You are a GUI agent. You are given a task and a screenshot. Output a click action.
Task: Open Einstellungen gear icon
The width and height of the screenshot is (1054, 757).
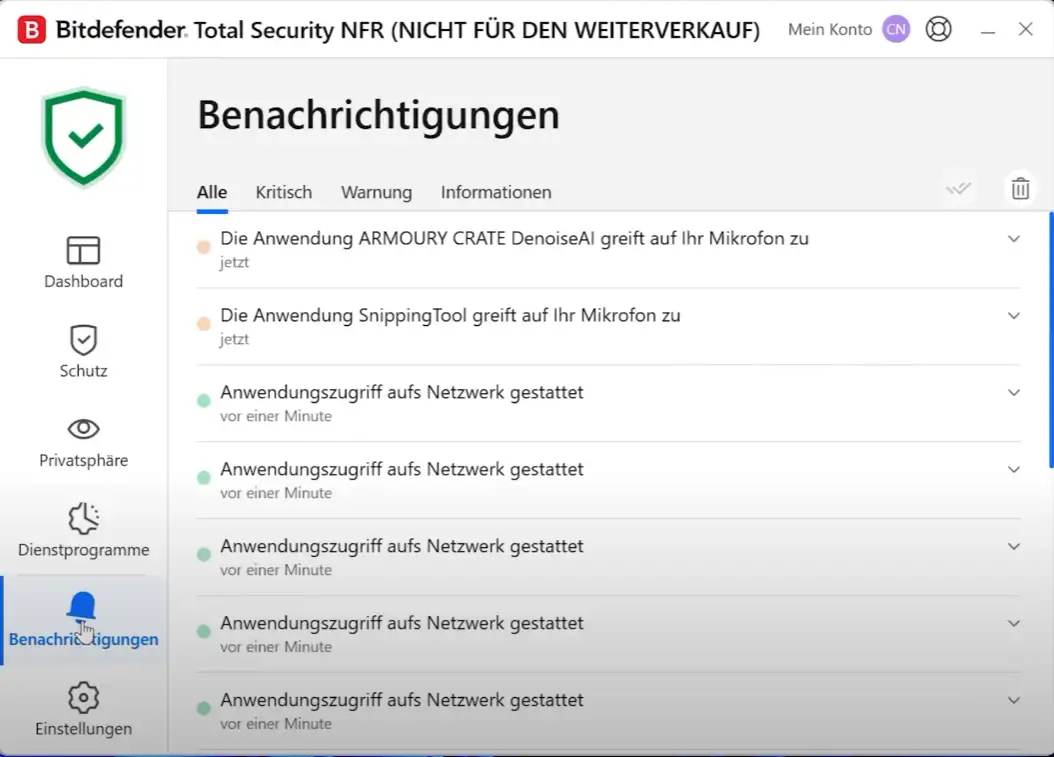[x=83, y=697]
